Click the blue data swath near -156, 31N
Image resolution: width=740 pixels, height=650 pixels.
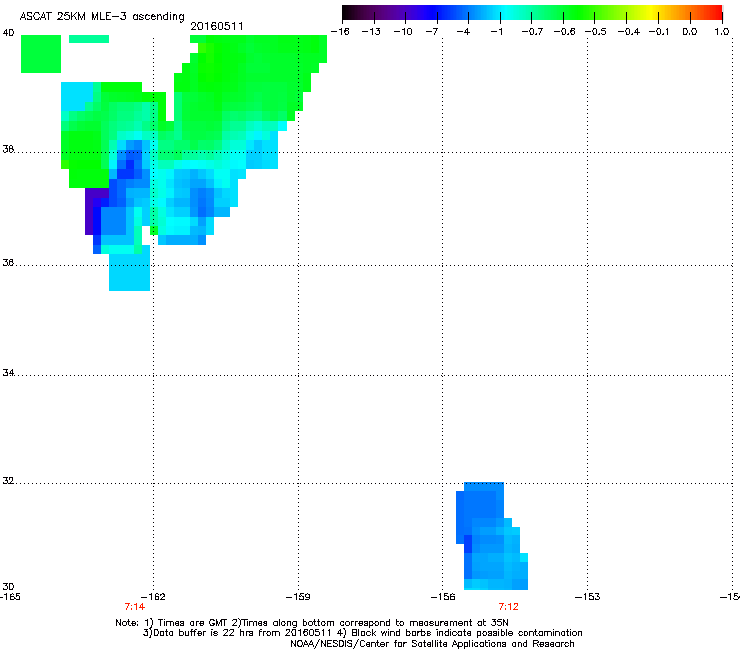[x=491, y=536]
